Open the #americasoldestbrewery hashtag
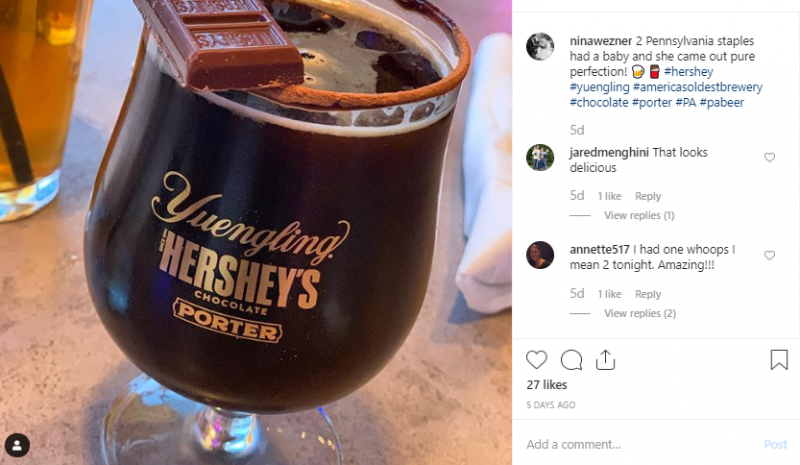The height and width of the screenshot is (465, 800). [697, 87]
